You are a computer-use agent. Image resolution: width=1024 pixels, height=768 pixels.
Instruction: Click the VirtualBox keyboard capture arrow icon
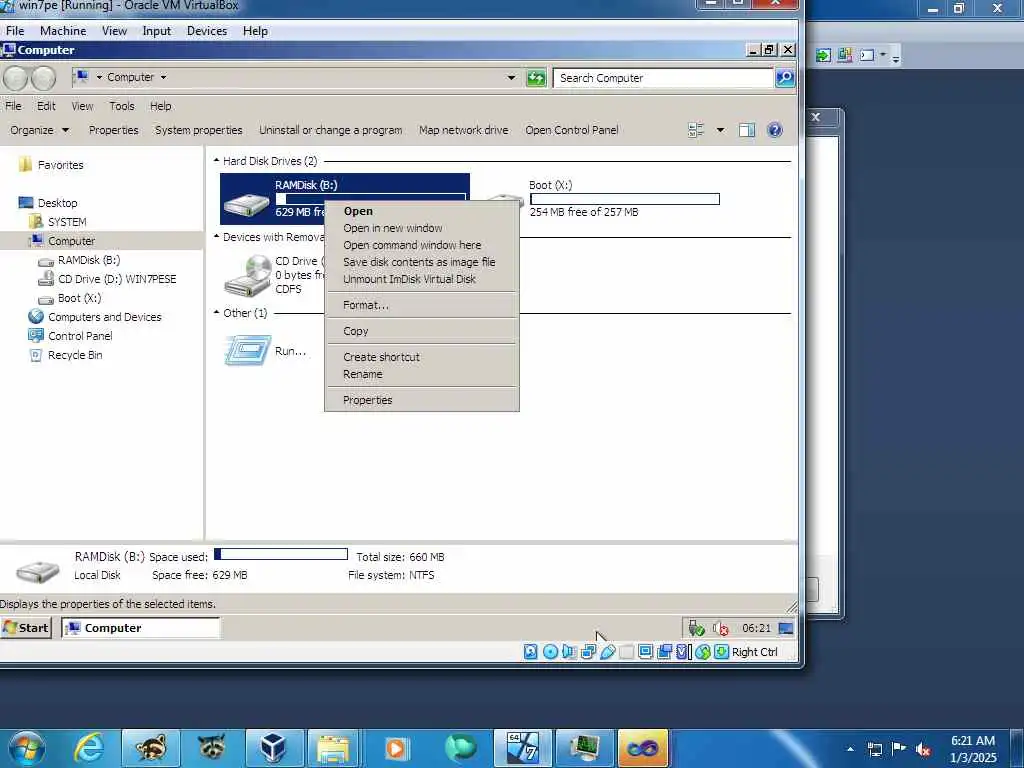point(722,652)
